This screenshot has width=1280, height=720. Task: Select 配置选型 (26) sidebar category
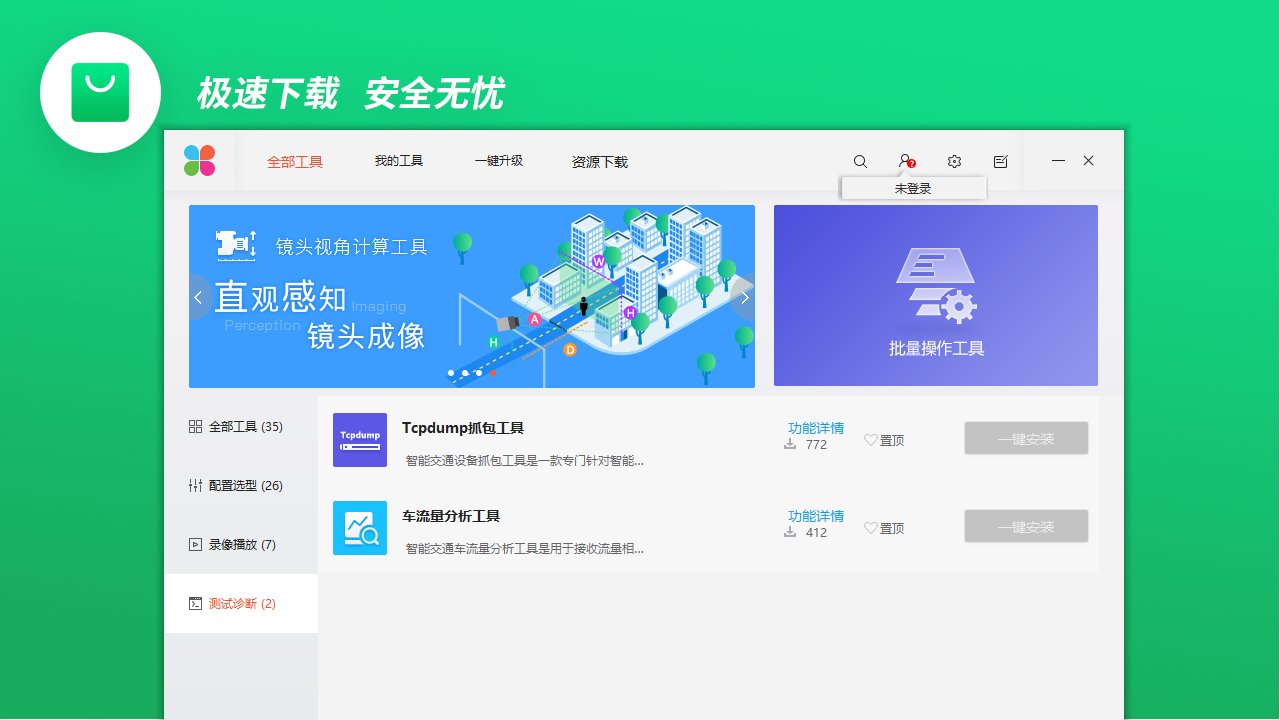[241, 486]
